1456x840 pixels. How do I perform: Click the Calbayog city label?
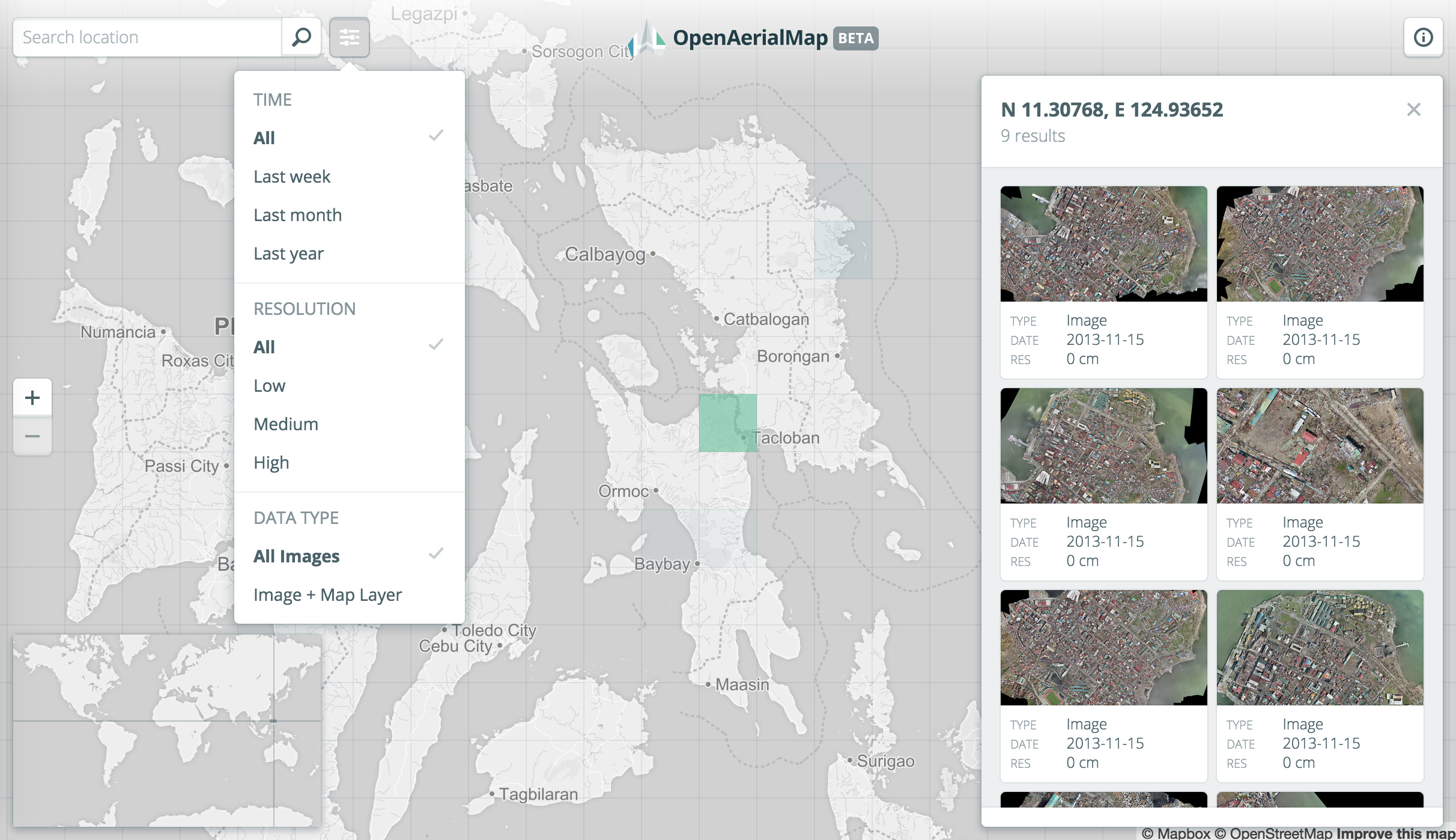coord(605,254)
